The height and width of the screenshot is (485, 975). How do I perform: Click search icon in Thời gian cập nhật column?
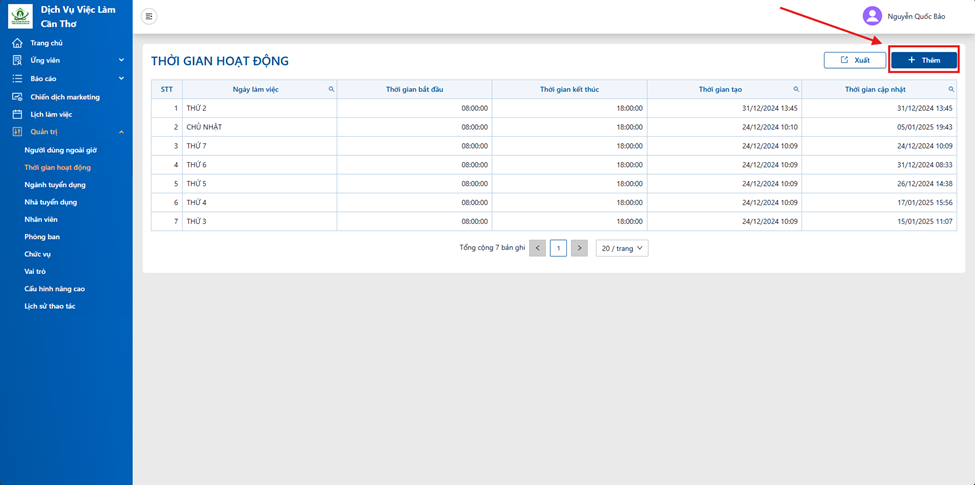click(951, 90)
